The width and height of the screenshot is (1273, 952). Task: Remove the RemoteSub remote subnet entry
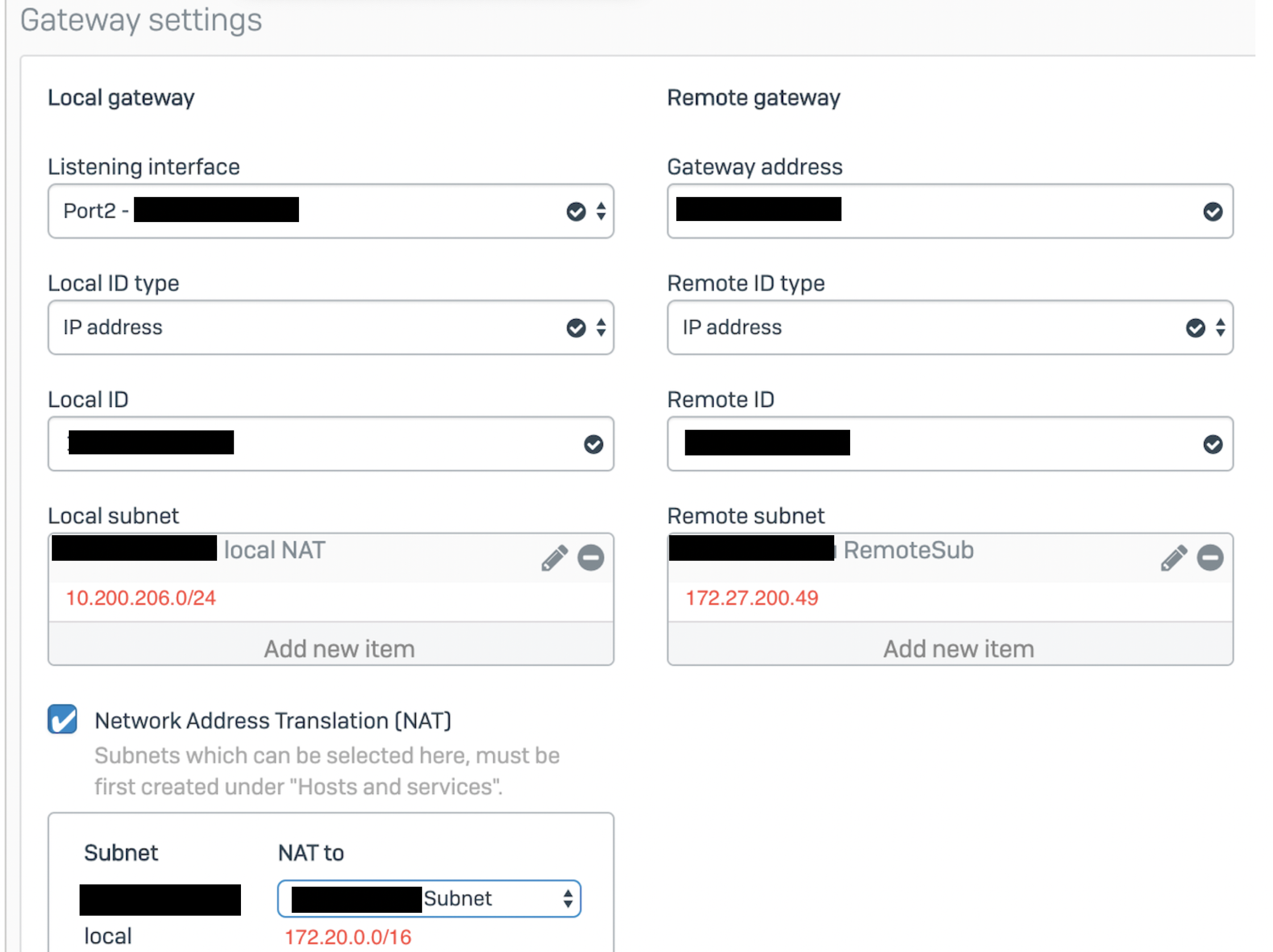coord(1210,557)
